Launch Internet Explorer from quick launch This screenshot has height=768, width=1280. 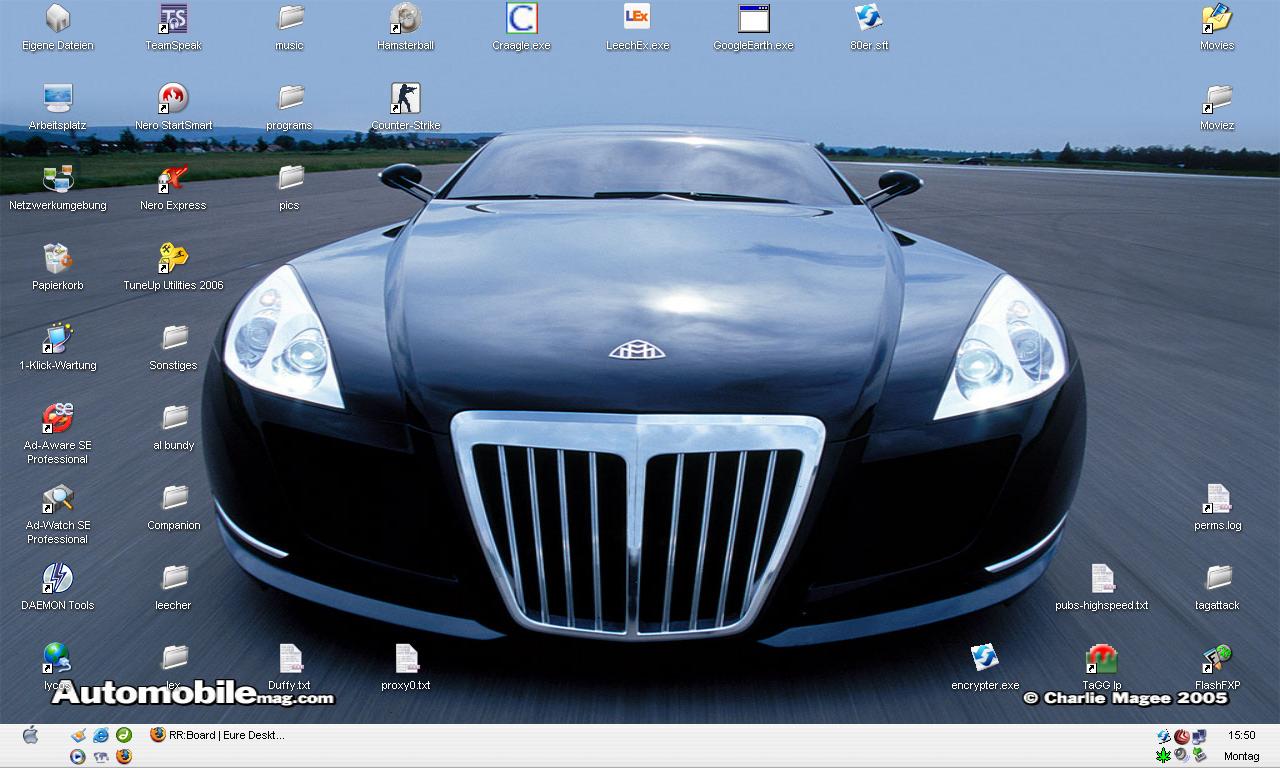point(101,735)
